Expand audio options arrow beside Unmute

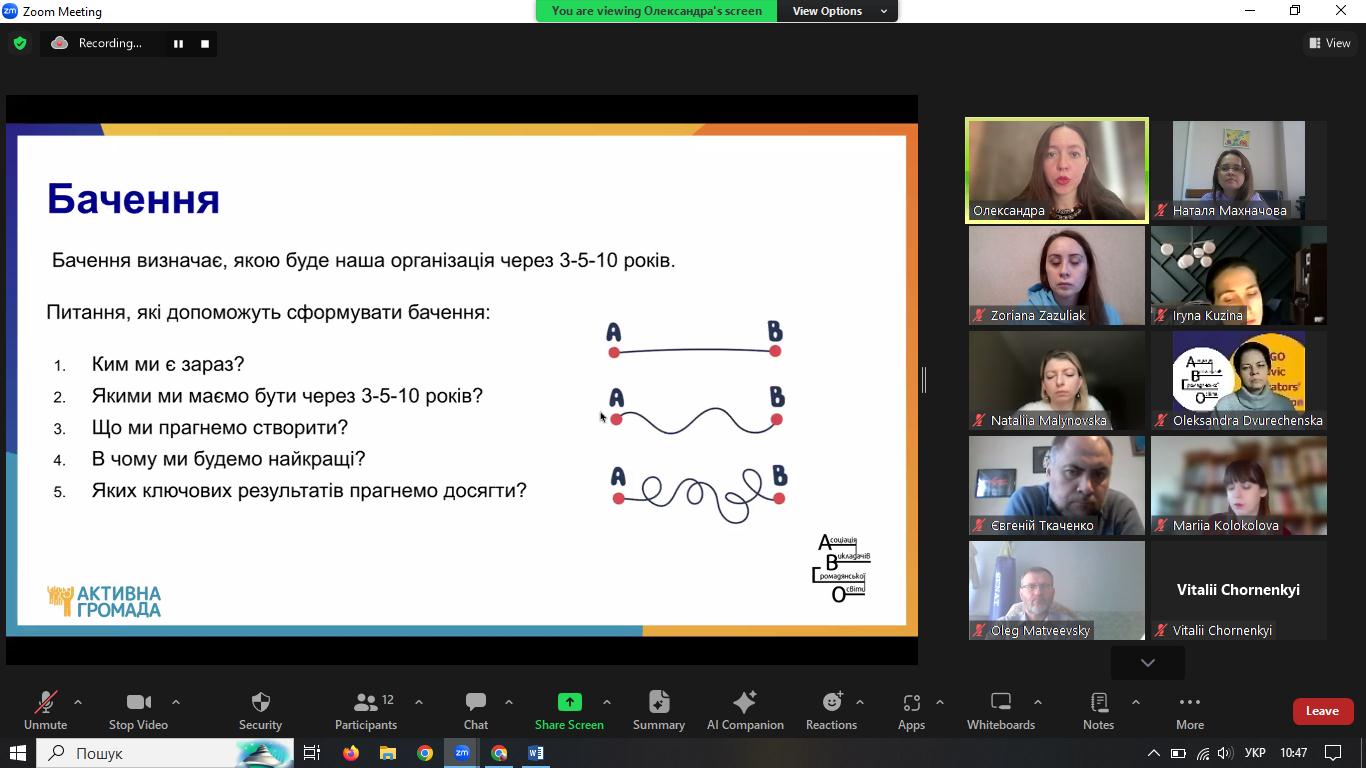coord(78,702)
